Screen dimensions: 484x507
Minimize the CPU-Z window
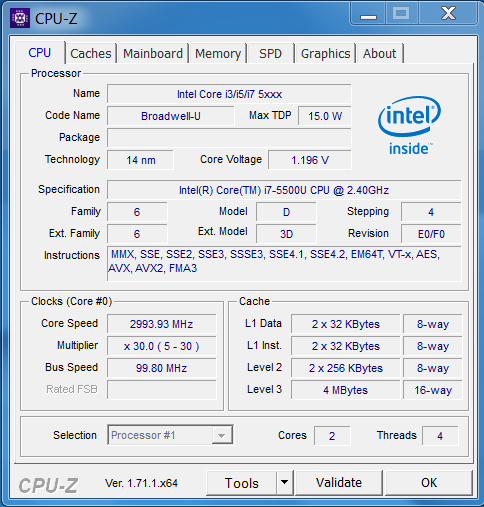(368, 14)
